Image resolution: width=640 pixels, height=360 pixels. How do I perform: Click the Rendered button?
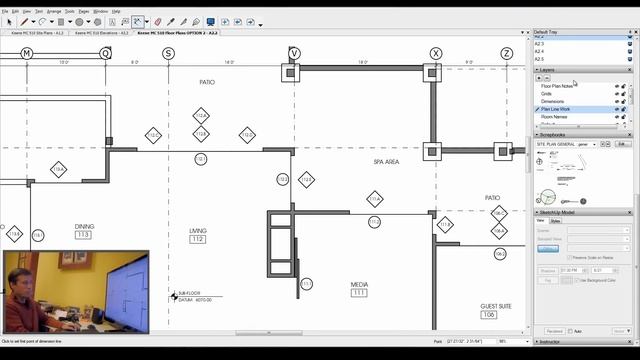(x=554, y=331)
